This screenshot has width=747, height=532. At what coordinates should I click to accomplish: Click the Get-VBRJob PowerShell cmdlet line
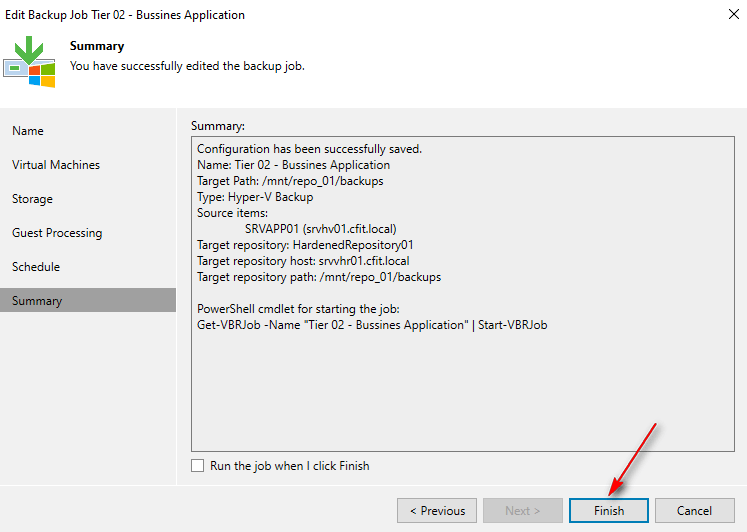372,325
